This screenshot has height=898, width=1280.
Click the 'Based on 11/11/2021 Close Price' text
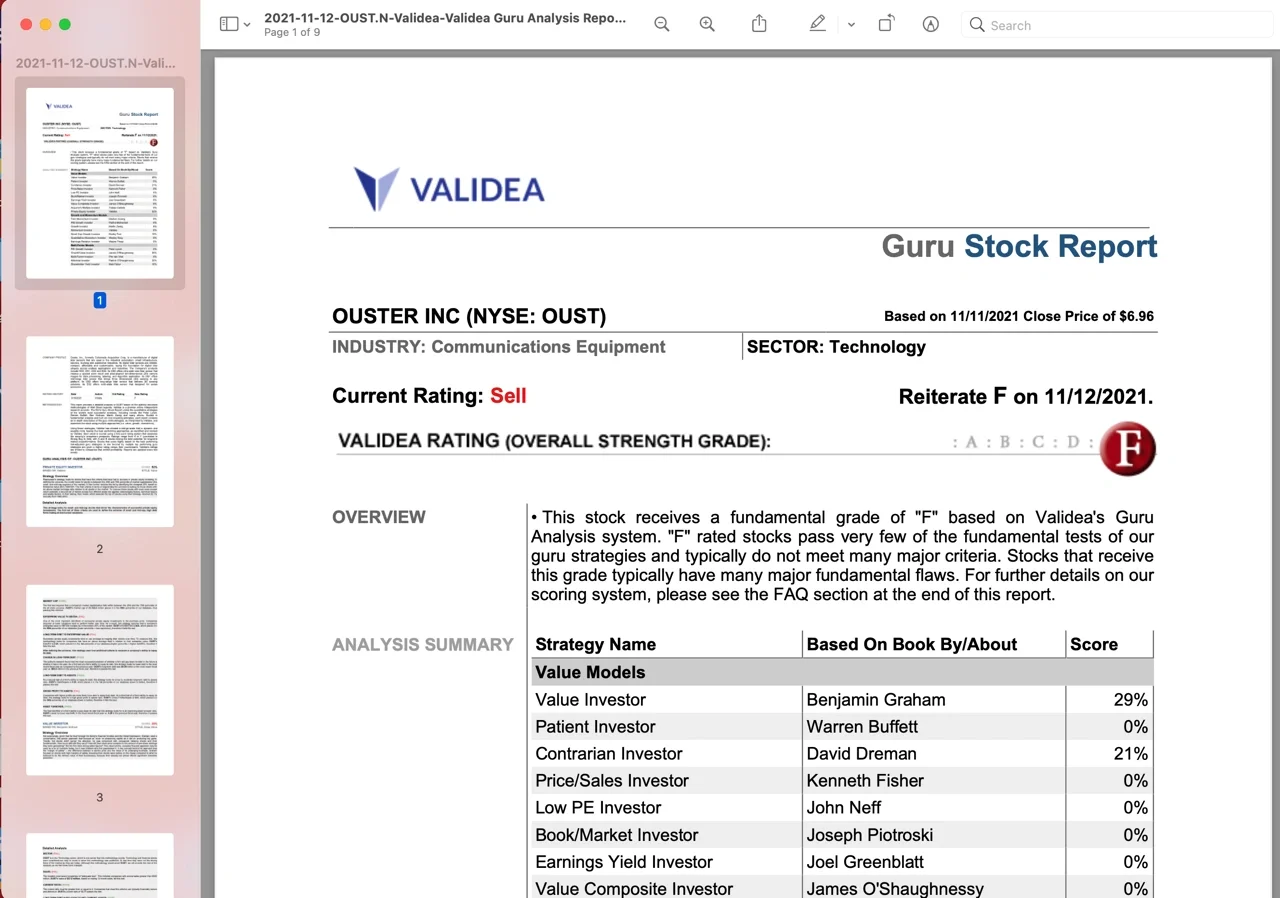[1019, 316]
